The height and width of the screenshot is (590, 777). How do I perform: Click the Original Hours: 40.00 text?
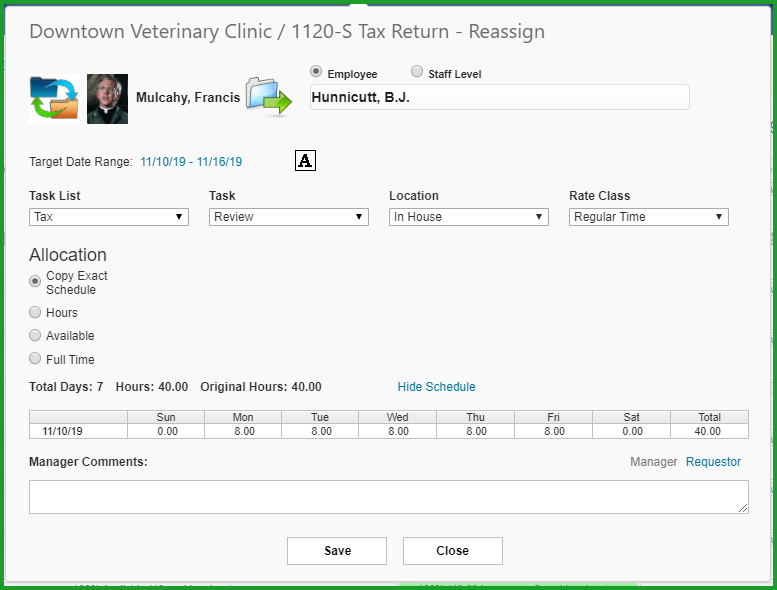[261, 387]
